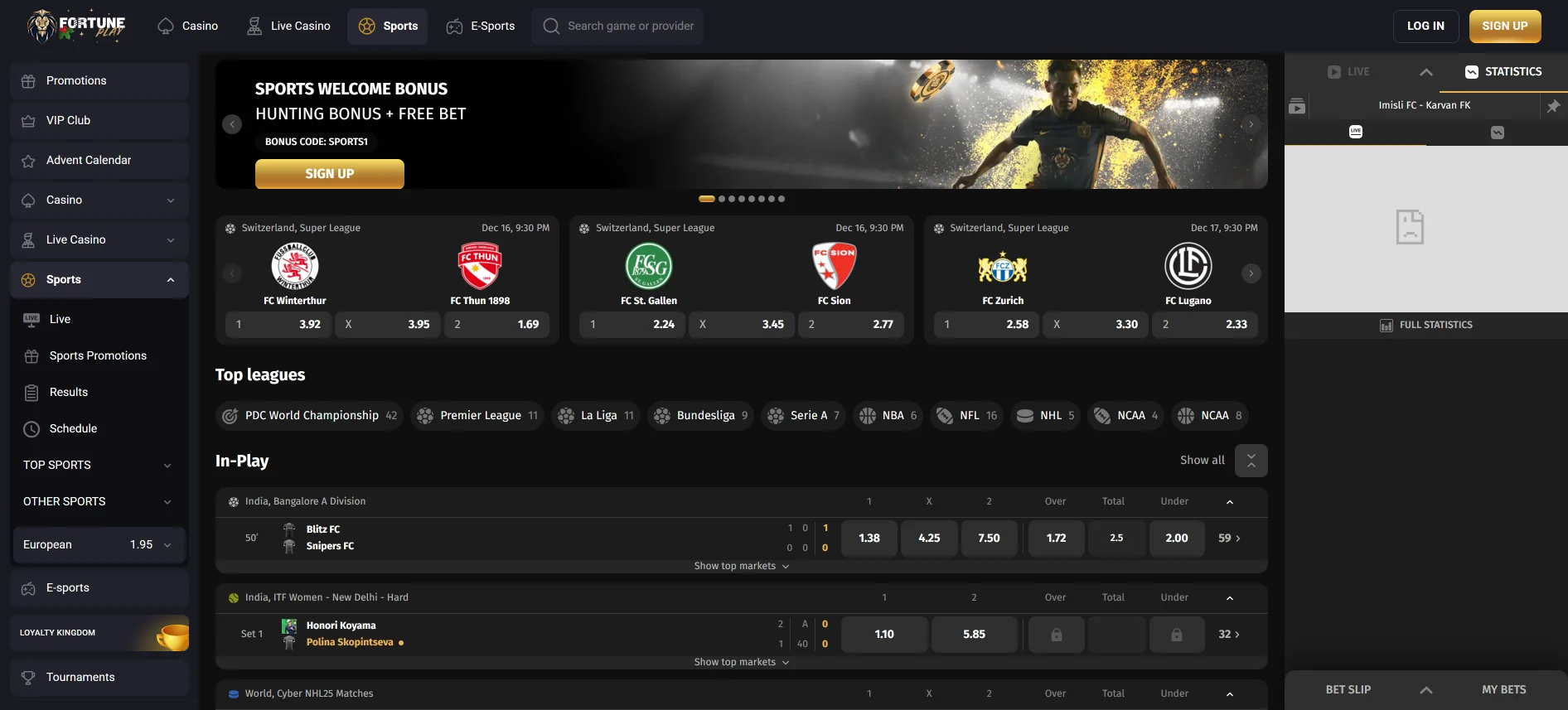Open the E-Sports top navigation tab
This screenshot has height=710, width=1568.
click(x=481, y=27)
